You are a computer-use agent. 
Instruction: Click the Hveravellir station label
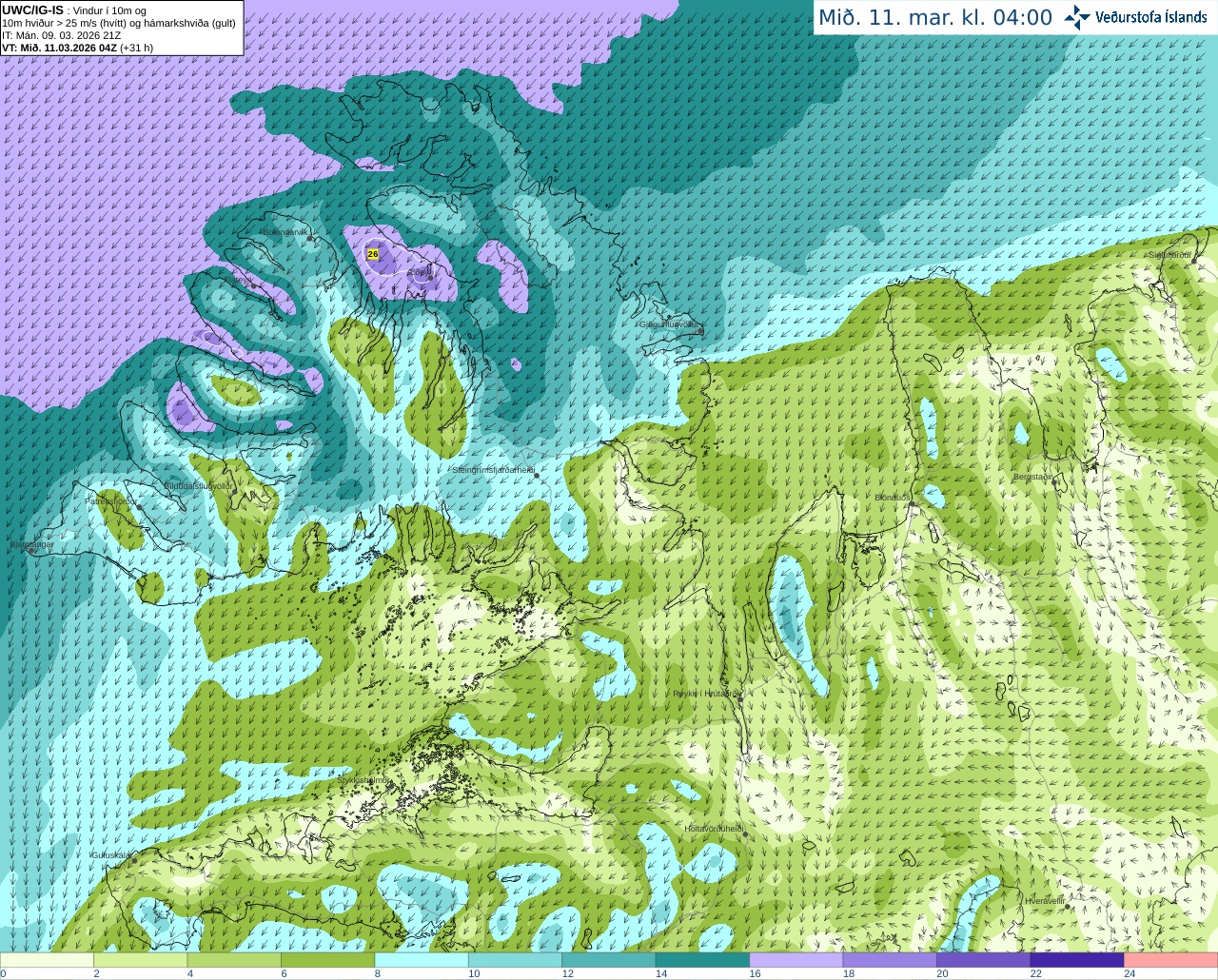pos(1045,900)
